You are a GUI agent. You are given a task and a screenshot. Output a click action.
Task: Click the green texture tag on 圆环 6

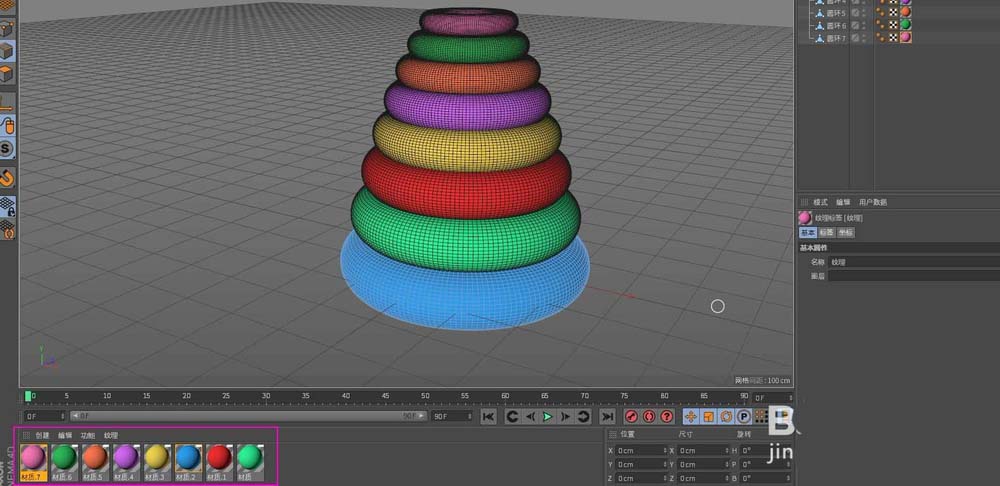906,25
